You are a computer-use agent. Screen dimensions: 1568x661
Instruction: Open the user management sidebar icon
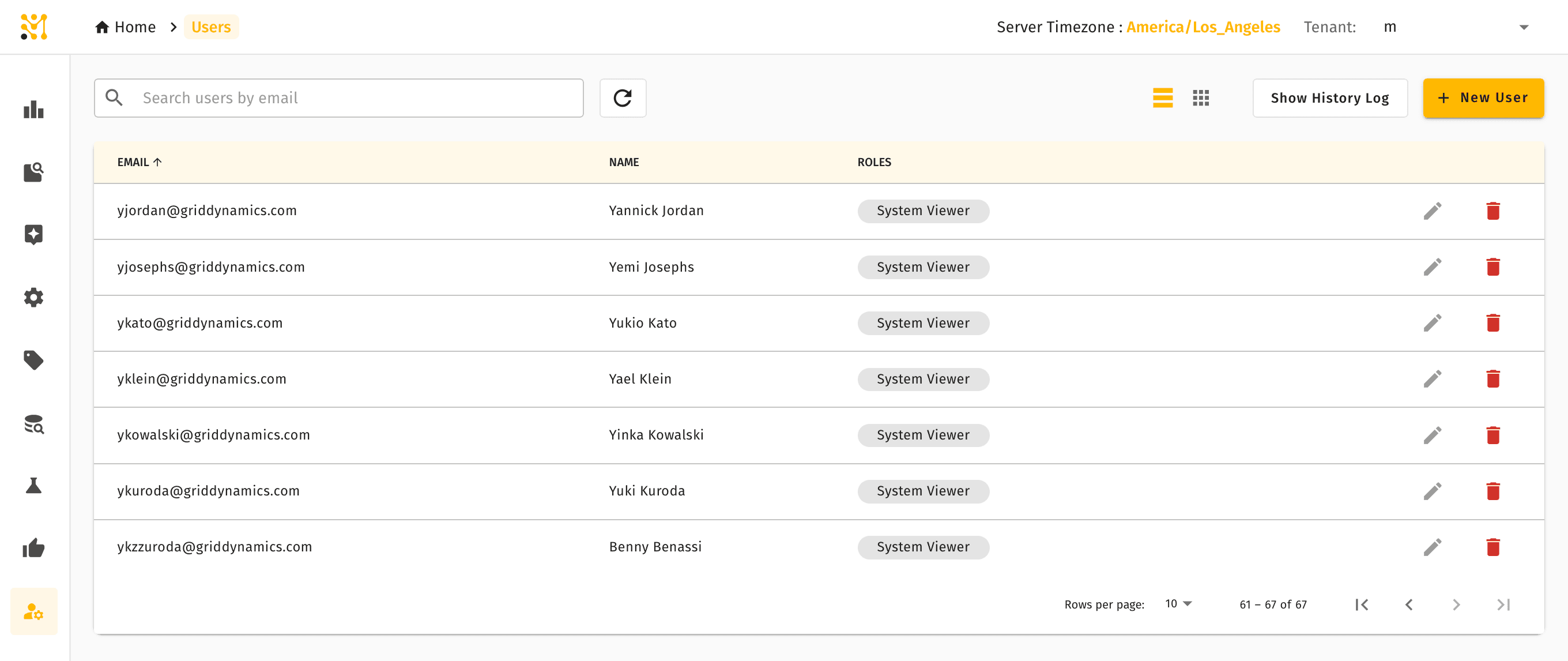click(34, 611)
